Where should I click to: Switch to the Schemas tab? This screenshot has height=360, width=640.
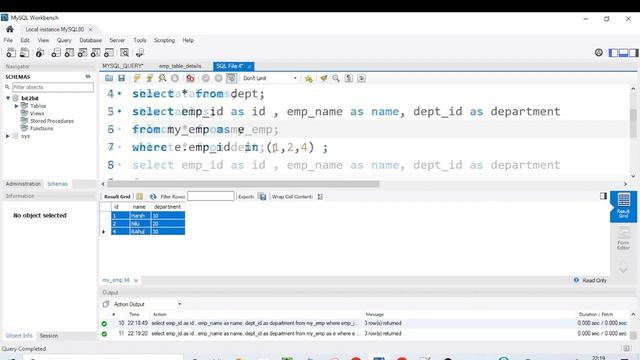pos(58,184)
